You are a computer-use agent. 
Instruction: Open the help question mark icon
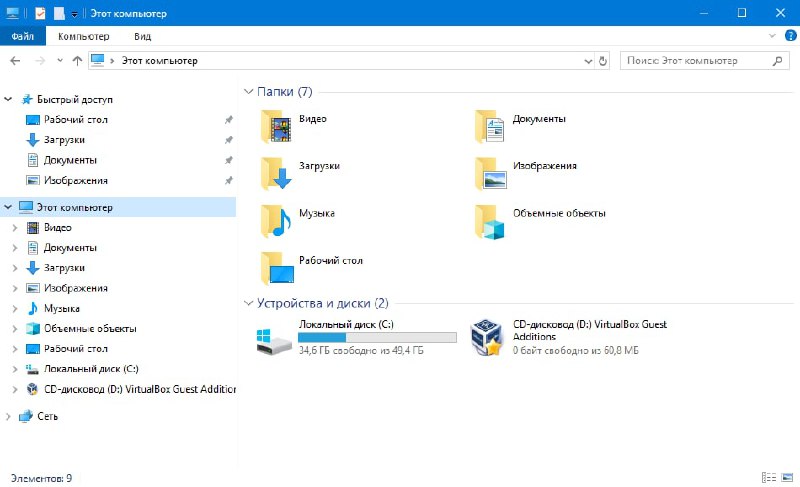point(790,36)
